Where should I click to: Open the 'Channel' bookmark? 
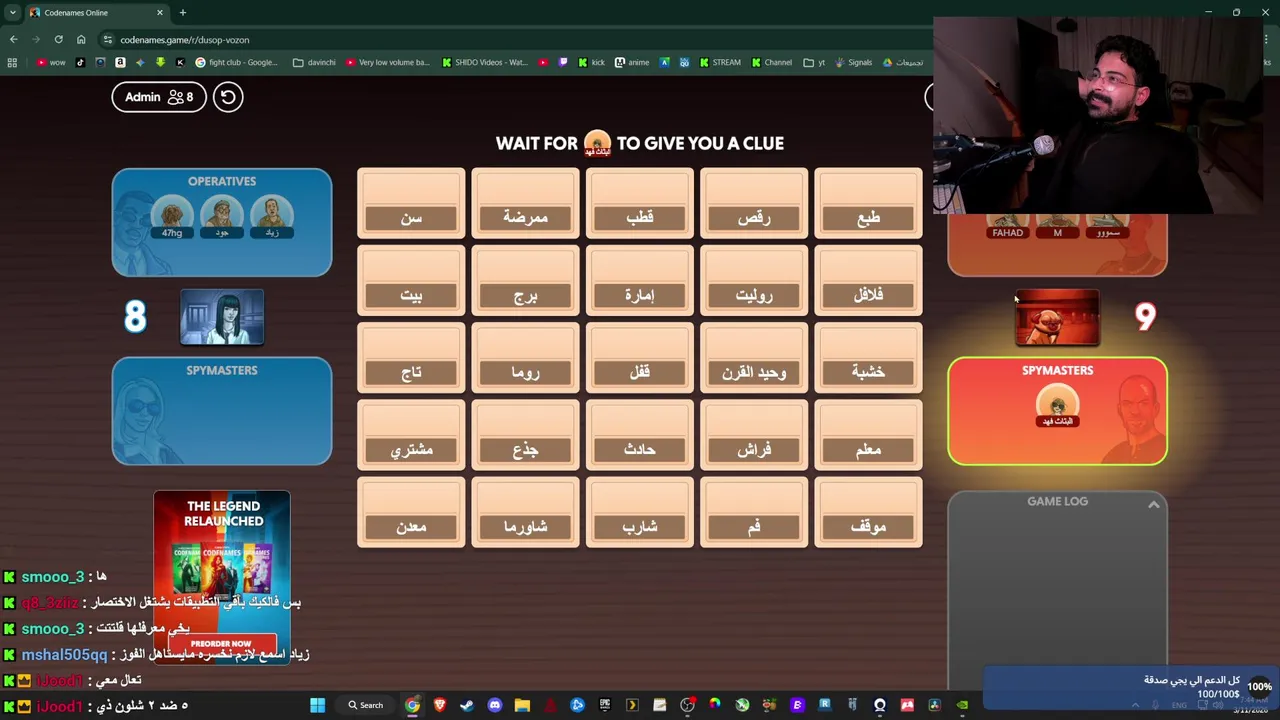coord(770,62)
